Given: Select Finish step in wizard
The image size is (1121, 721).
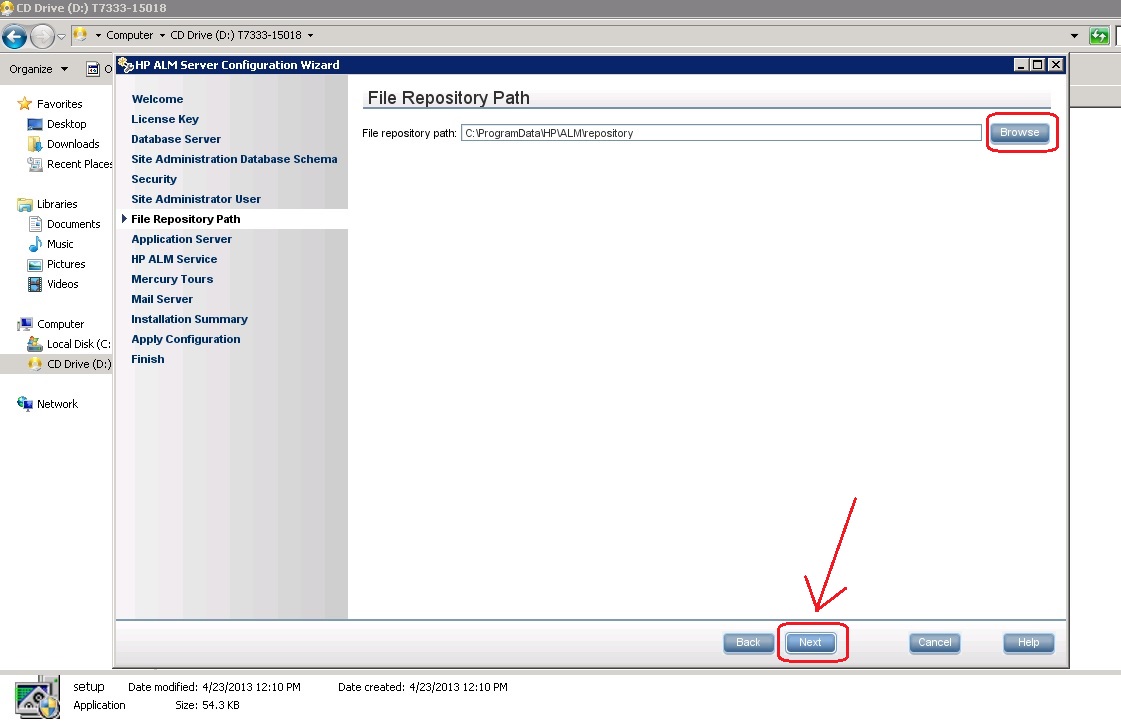Looking at the screenshot, I should [147, 359].
